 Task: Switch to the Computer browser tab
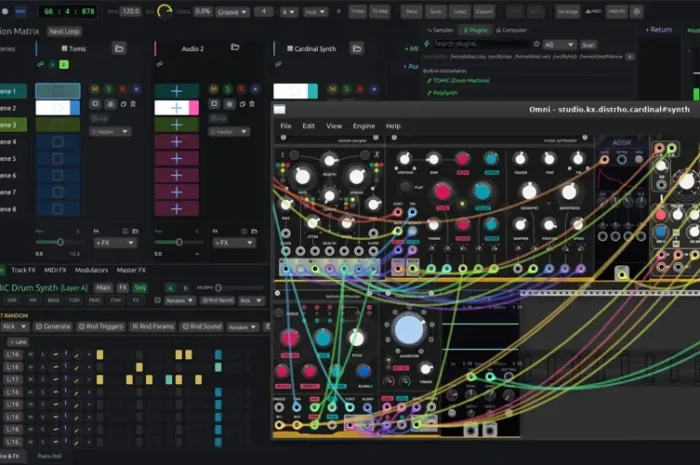(512, 30)
